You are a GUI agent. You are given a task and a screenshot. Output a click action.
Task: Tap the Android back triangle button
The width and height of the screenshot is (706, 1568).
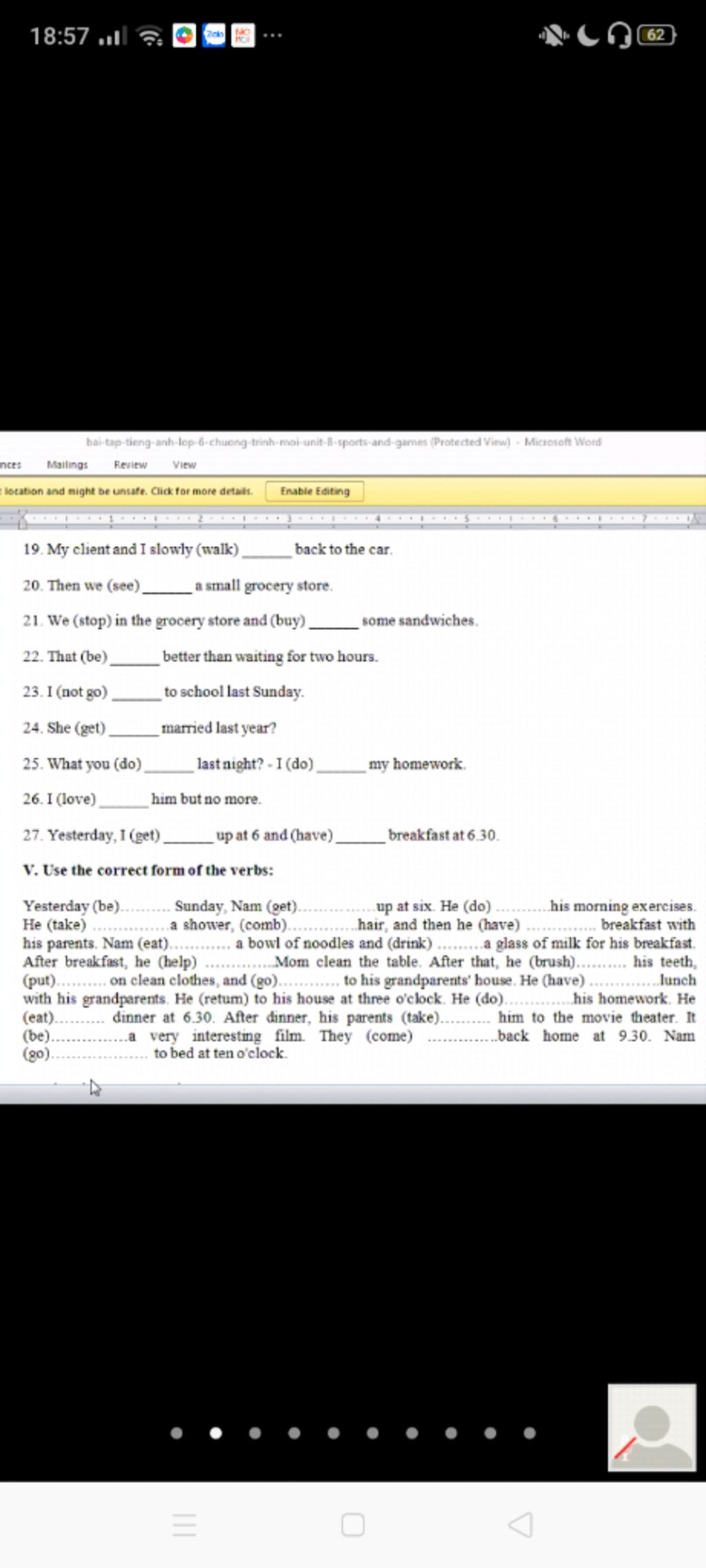521,1525
